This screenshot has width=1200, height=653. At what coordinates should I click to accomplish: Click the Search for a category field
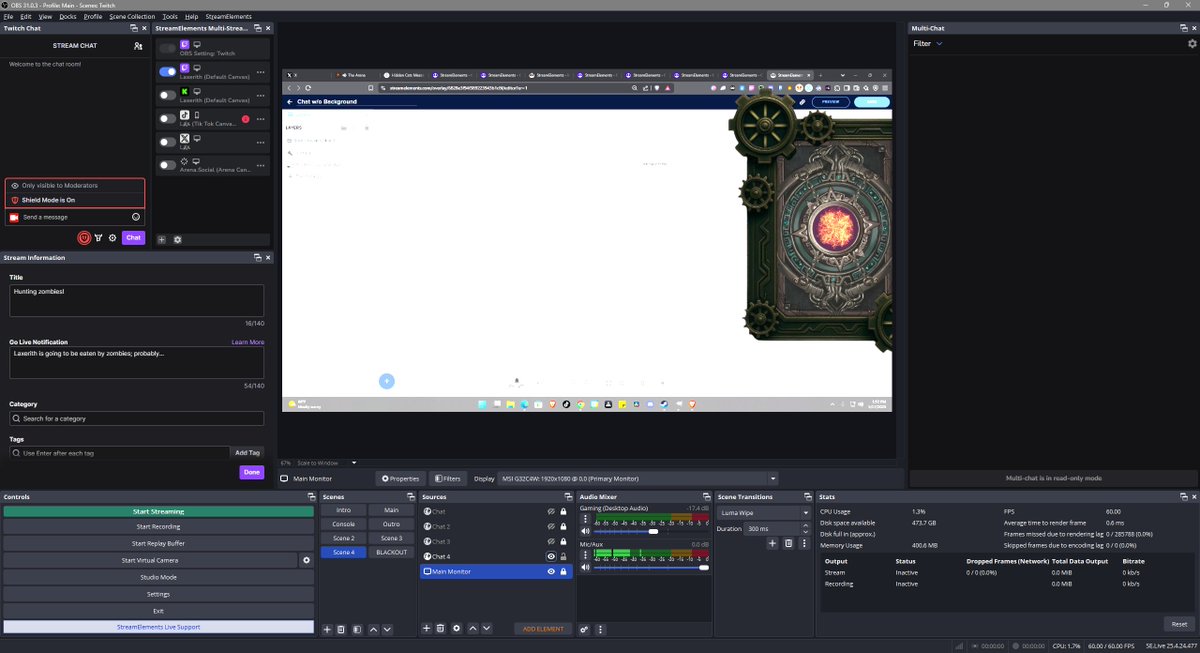[137, 418]
